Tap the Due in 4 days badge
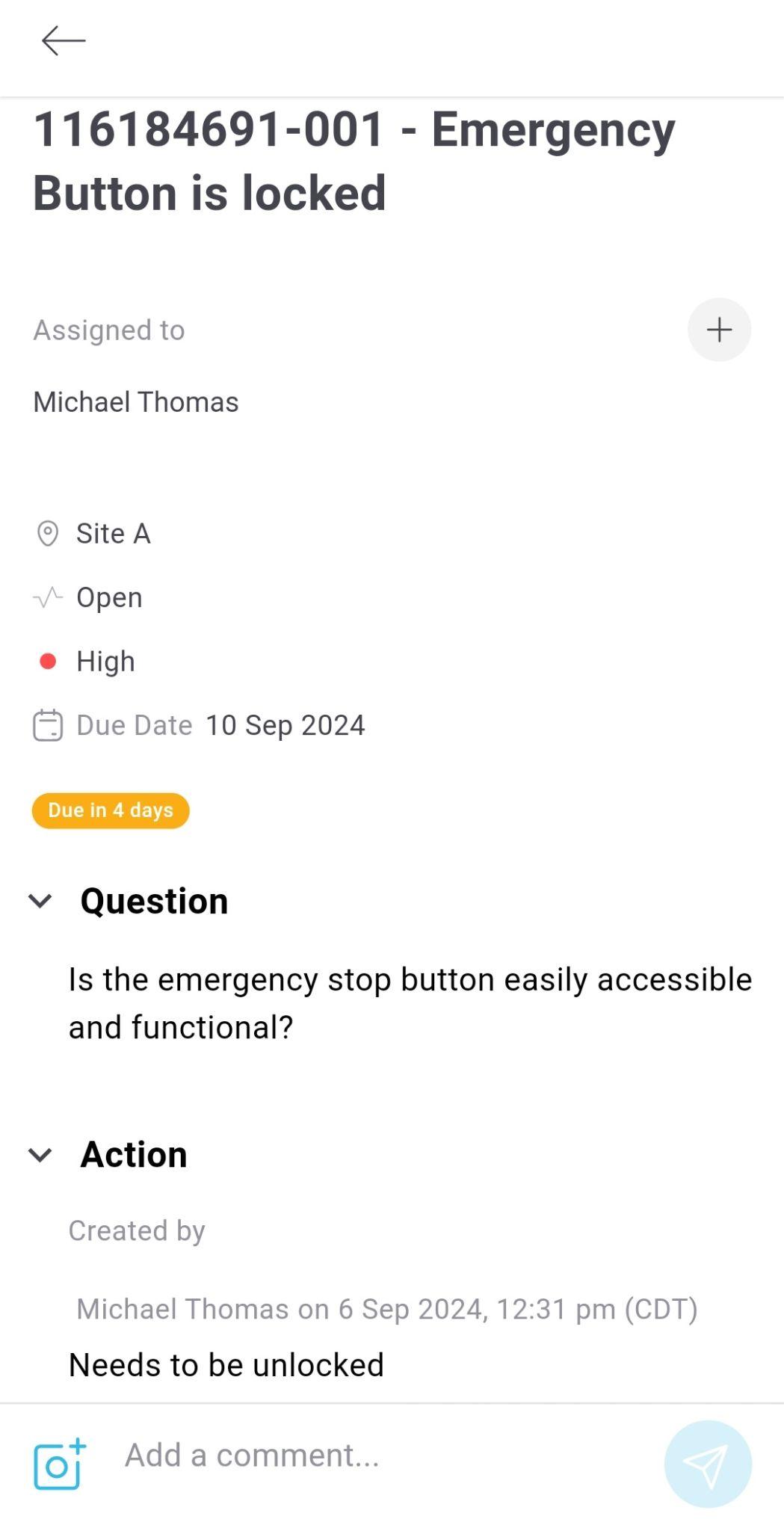This screenshot has width=784, height=1531. 111,810
